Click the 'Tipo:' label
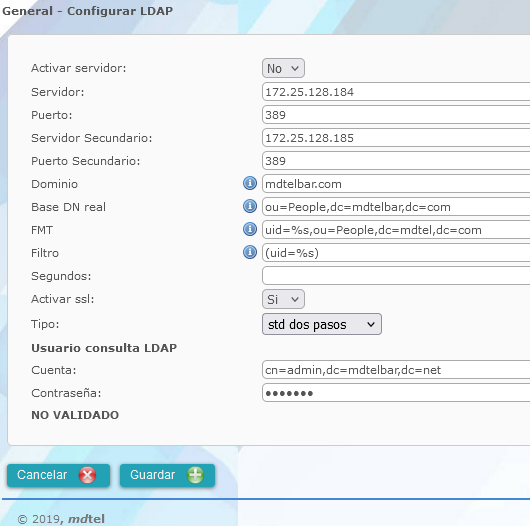Viewport: 530px width, 526px height. click(45, 324)
